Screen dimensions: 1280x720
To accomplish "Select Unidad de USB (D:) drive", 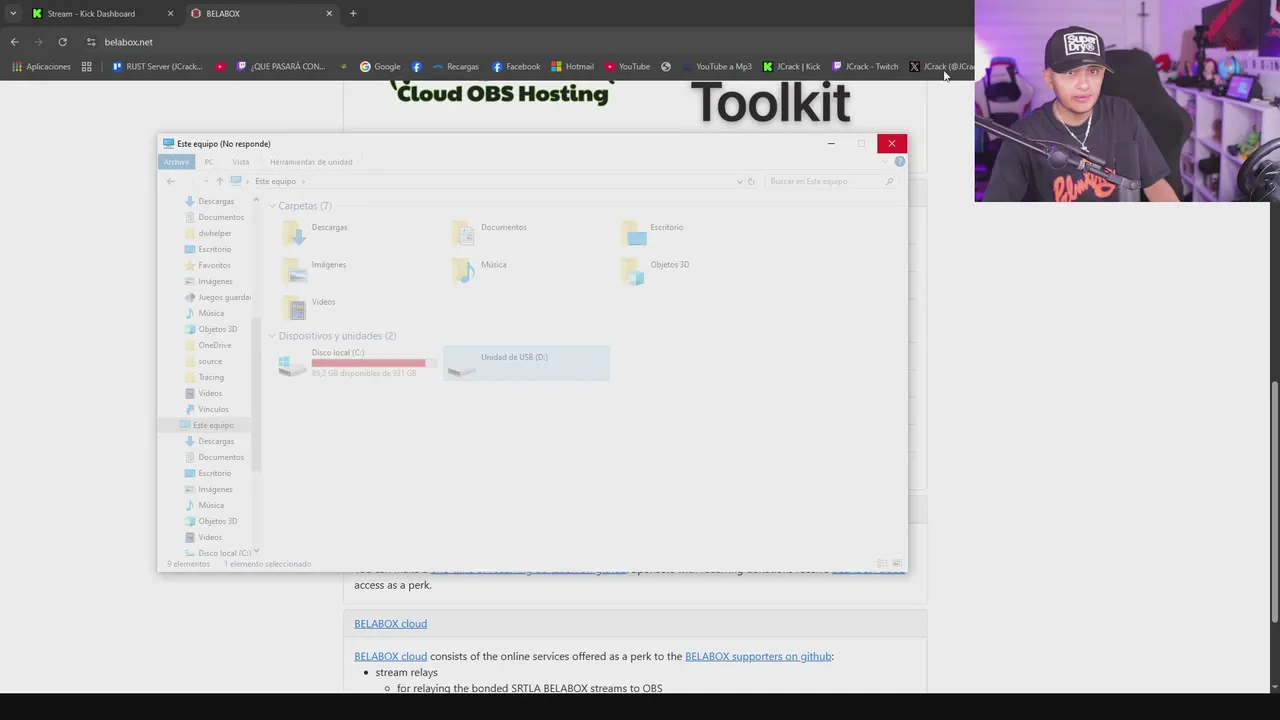I will (526, 364).
